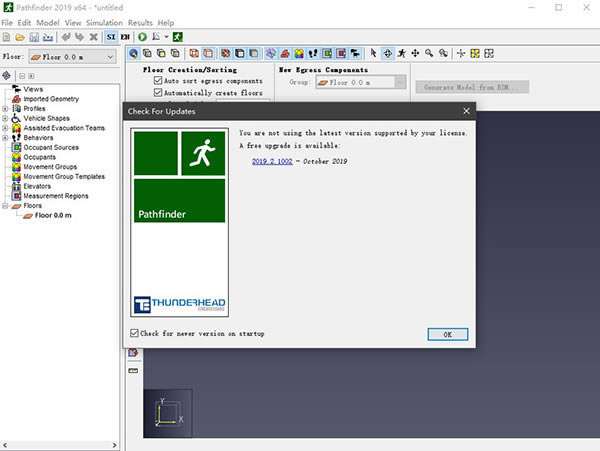The height and width of the screenshot is (451, 600).
Task: Open the Model menu
Action: [47, 22]
